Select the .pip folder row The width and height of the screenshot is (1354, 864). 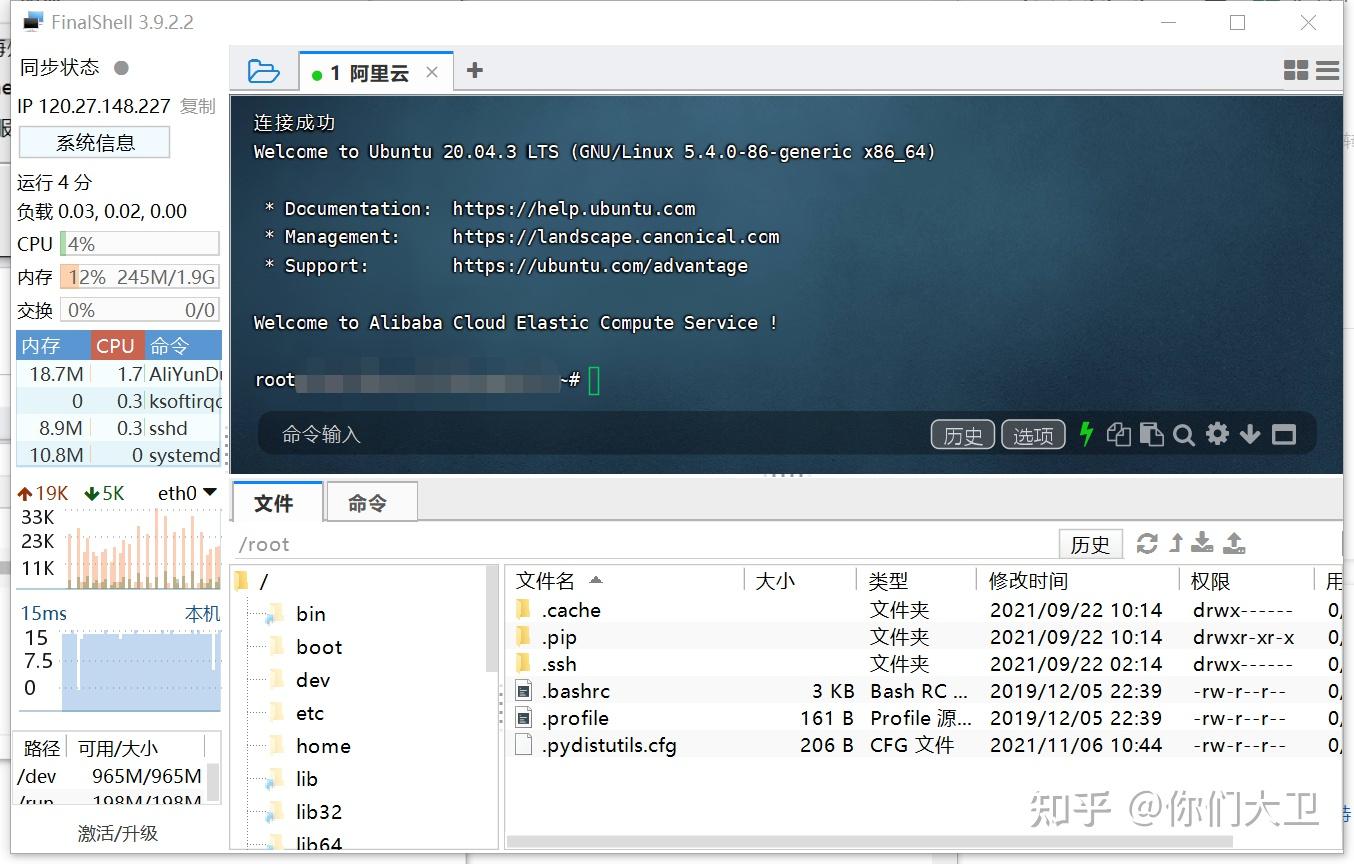pyautogui.click(x=923, y=637)
